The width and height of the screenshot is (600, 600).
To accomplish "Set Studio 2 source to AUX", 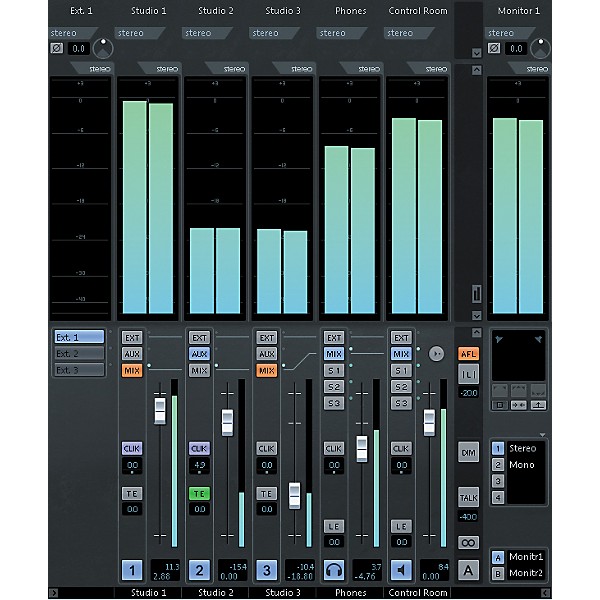I will [199, 354].
